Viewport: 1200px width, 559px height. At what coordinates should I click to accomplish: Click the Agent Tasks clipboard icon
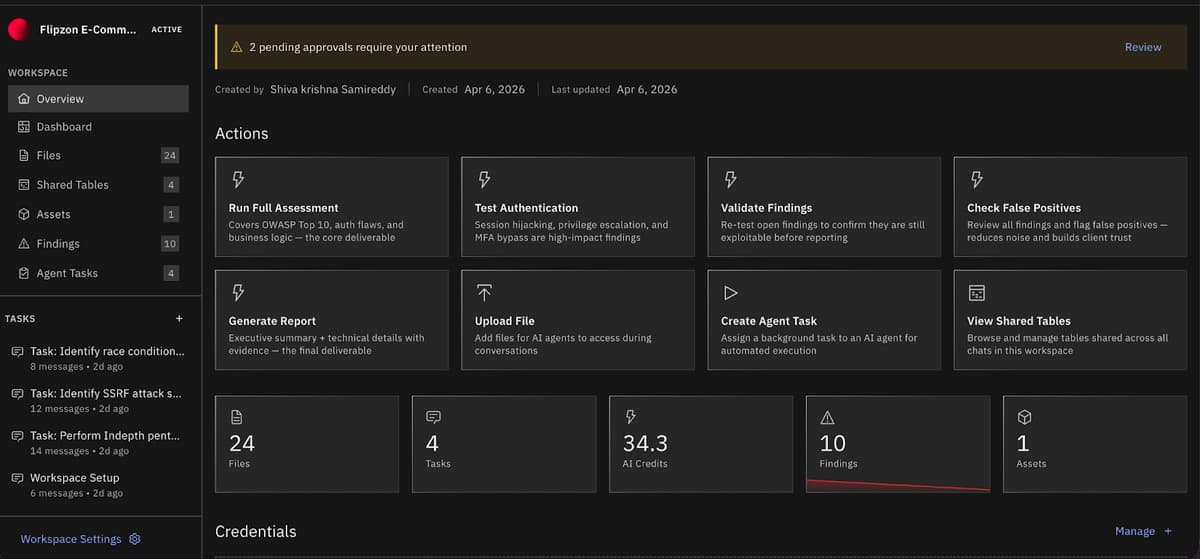(24, 273)
